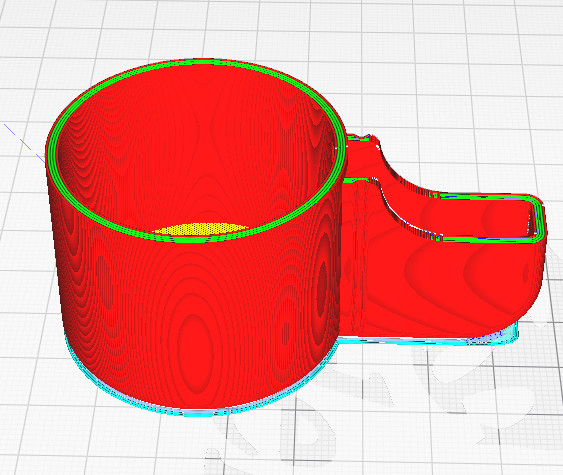The height and width of the screenshot is (475, 563).
Task: Click the red outer wall of the cup body
Action: click(x=194, y=323)
